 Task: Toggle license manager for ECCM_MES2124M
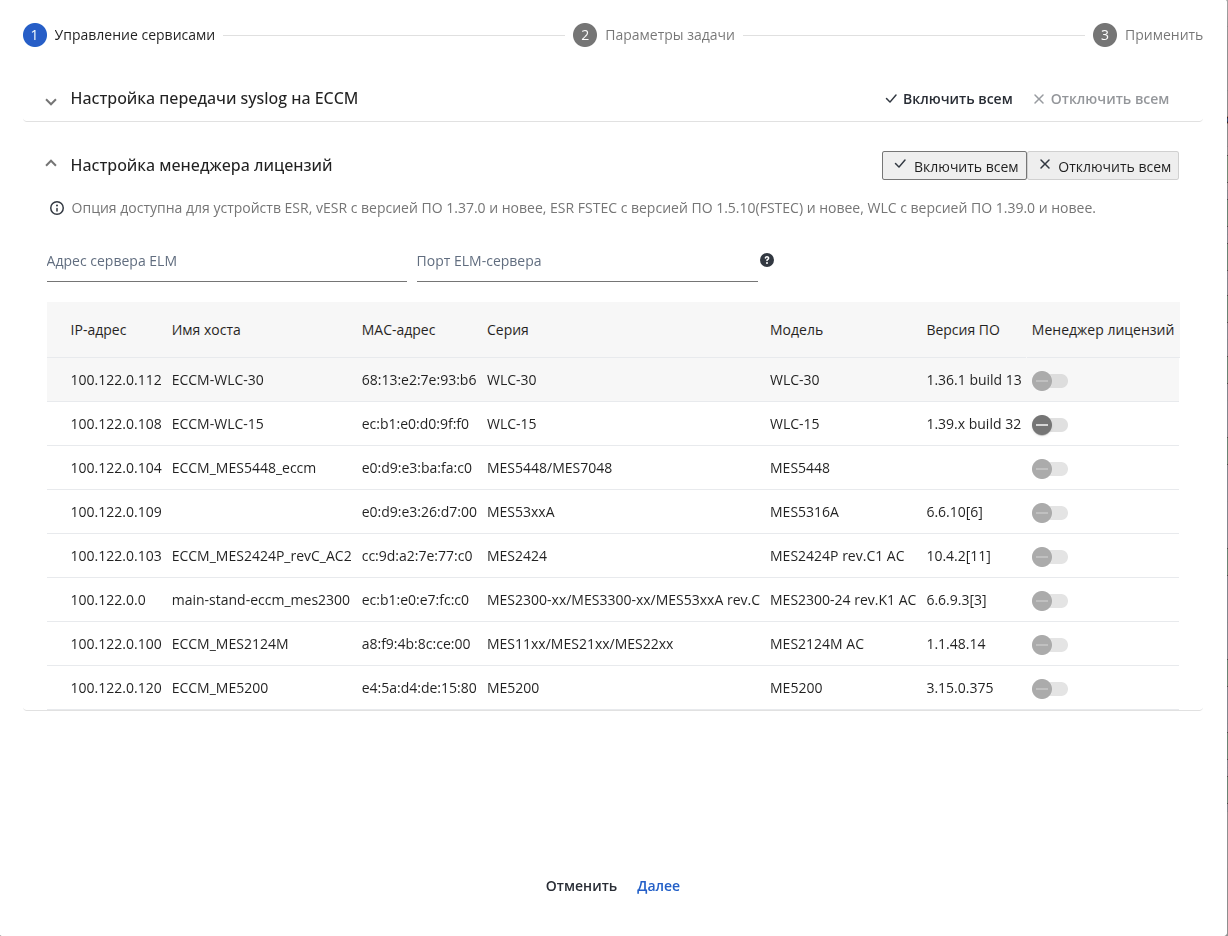[1050, 645]
